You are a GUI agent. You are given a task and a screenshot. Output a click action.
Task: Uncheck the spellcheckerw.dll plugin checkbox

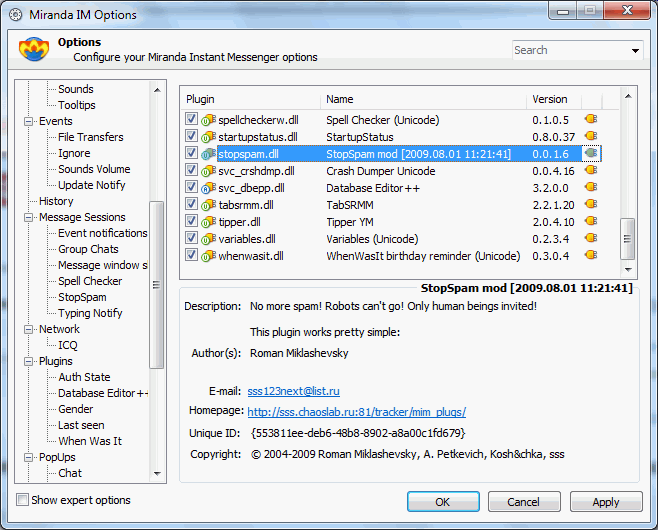(191, 119)
